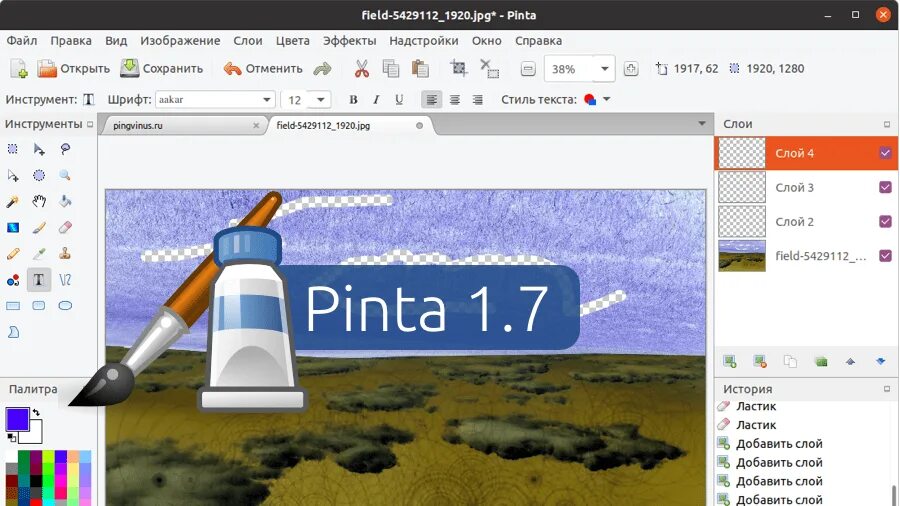Toggle visibility of Слой 4
Image resolution: width=900 pixels, height=506 pixels.
(885, 153)
